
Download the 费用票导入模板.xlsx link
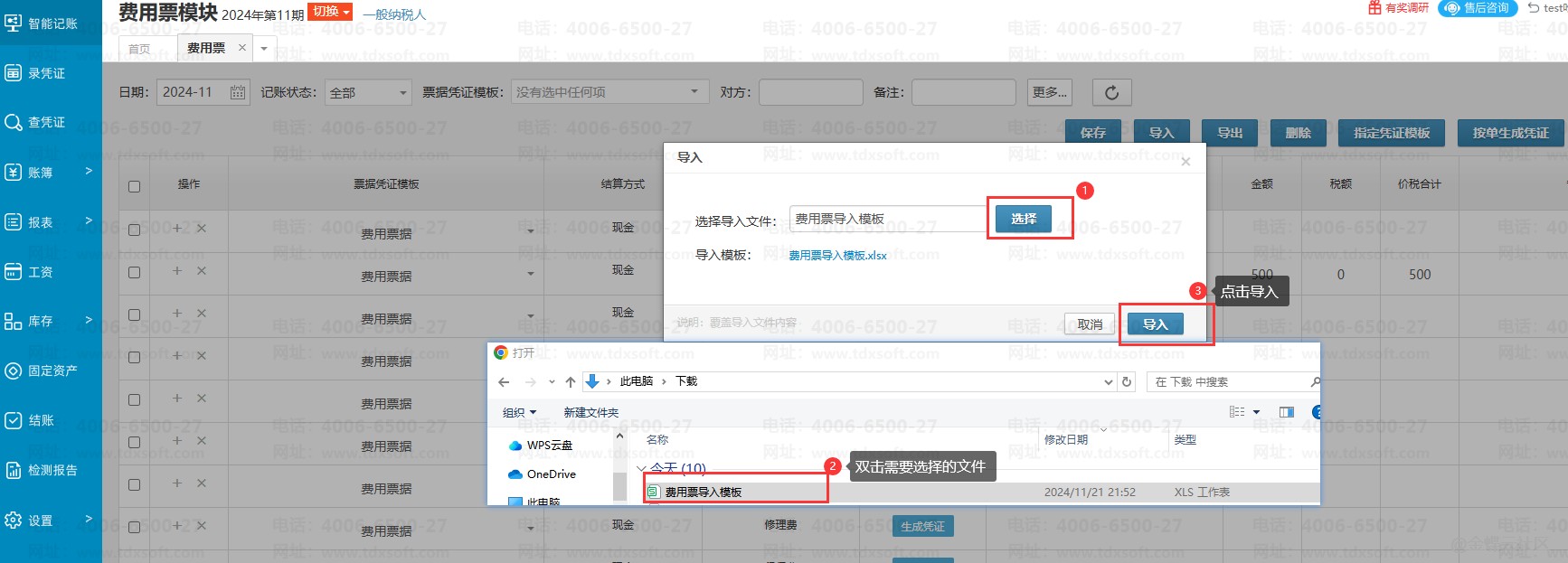(x=837, y=256)
